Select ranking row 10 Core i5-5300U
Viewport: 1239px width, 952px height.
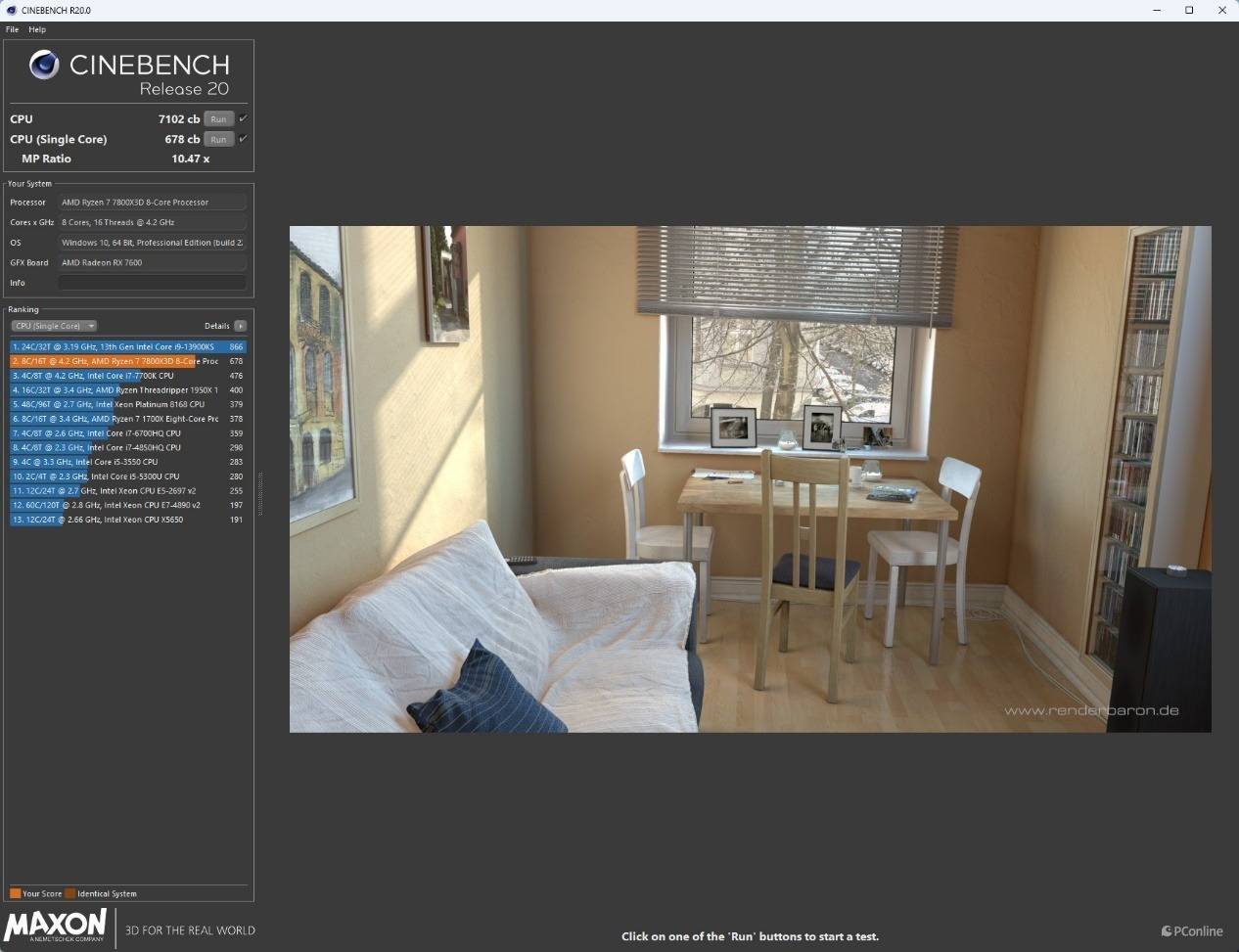point(128,476)
